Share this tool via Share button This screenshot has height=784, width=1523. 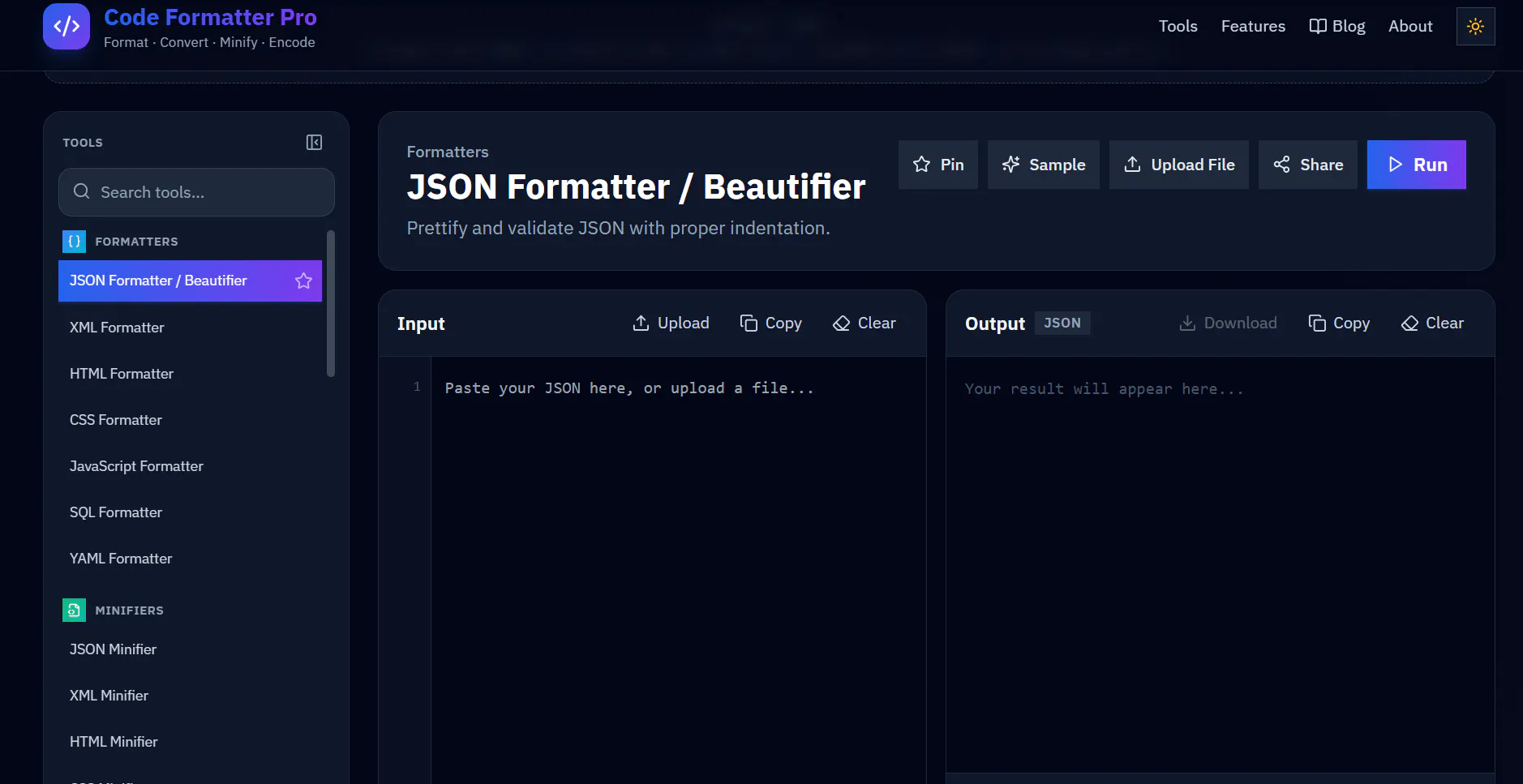[1307, 165]
